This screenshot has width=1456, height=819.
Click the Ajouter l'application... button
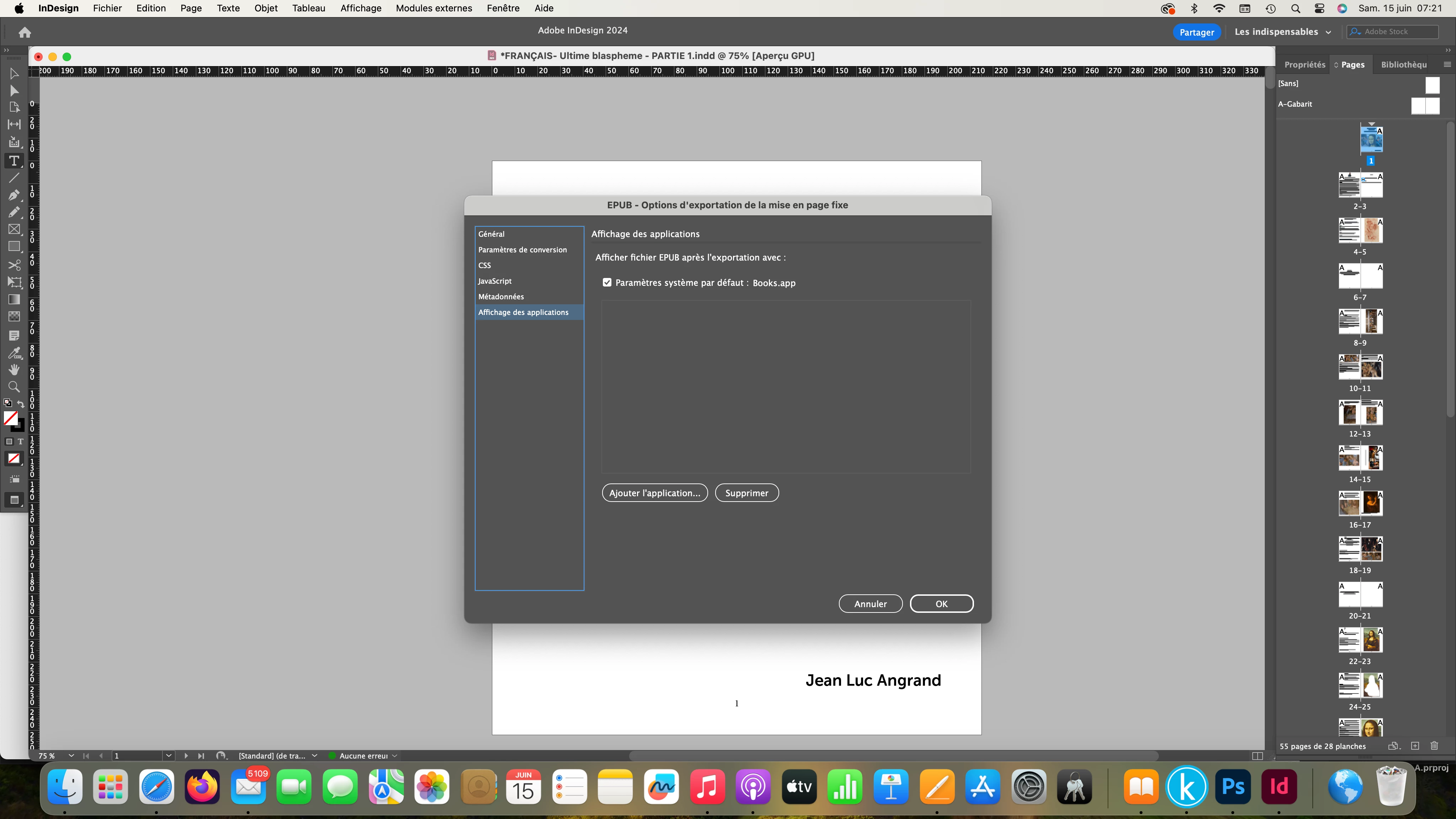pos(654,493)
